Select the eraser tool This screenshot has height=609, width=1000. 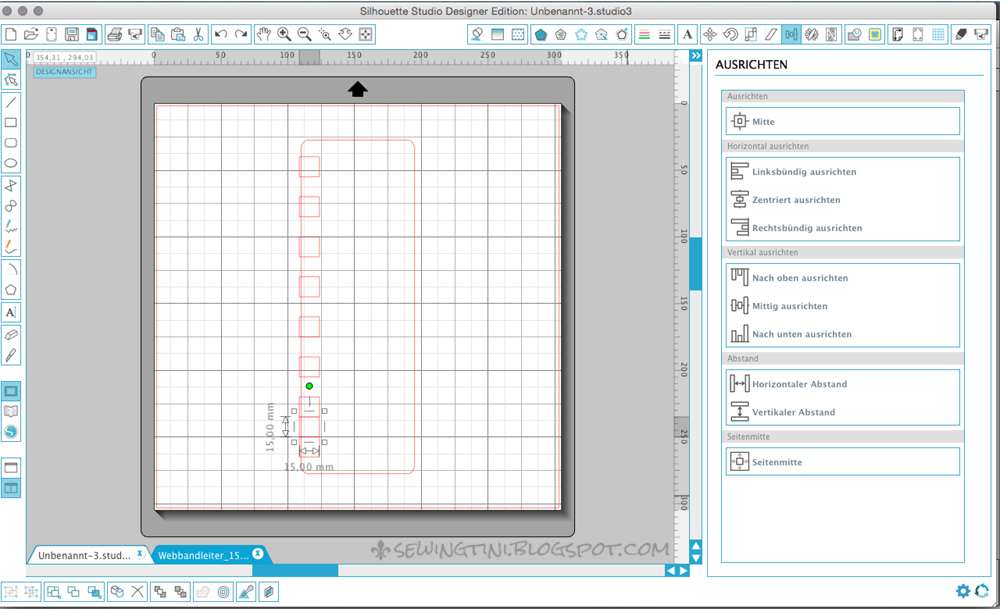pos(11,335)
